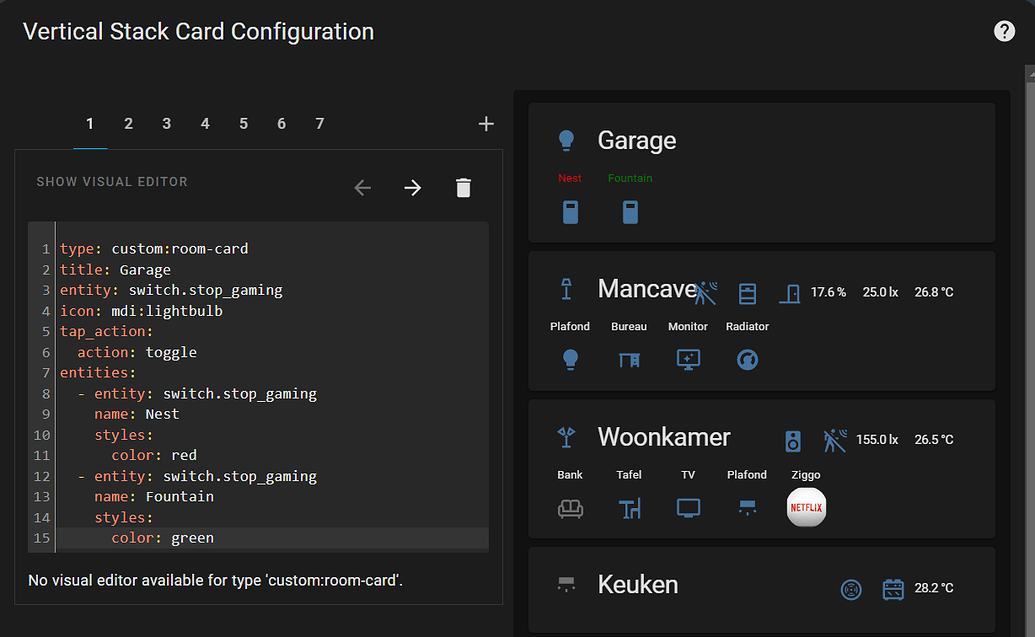Place cursor on line 15 color: green
1035x637 pixels.
click(x=162, y=538)
